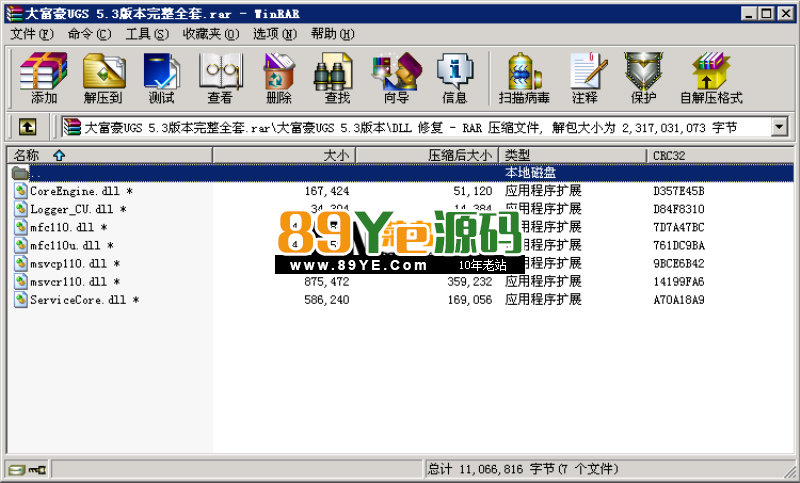Click the 875,472 size value
Viewport: 800px width, 483px height.
(327, 282)
